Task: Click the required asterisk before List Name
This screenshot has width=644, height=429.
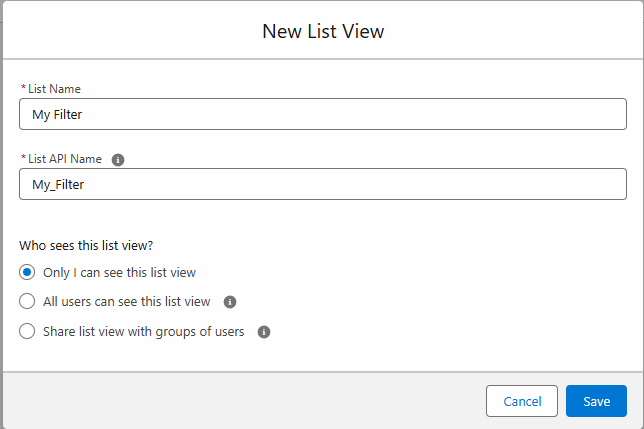Action: (x=23, y=89)
